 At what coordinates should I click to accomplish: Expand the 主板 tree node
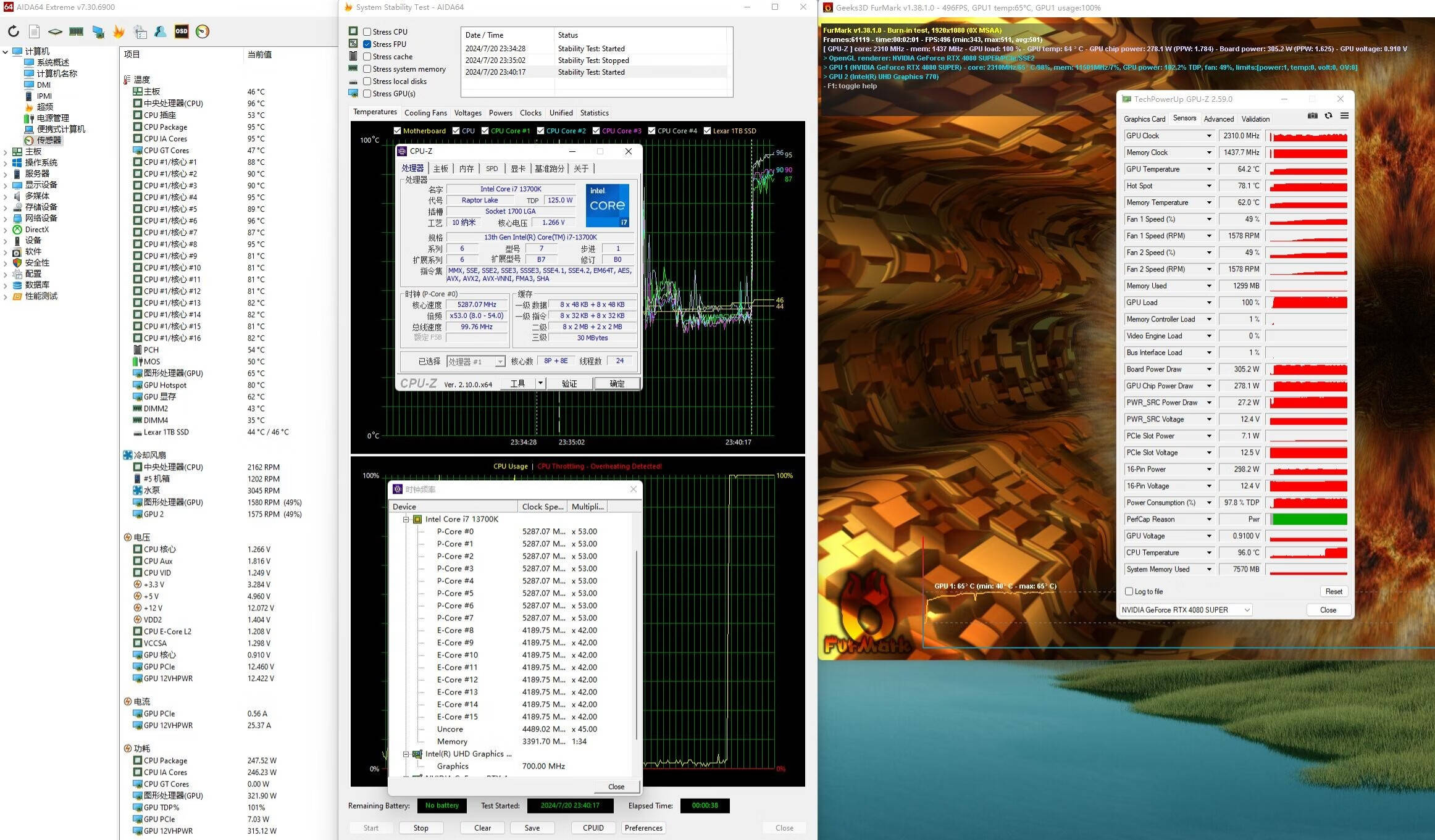(6, 151)
